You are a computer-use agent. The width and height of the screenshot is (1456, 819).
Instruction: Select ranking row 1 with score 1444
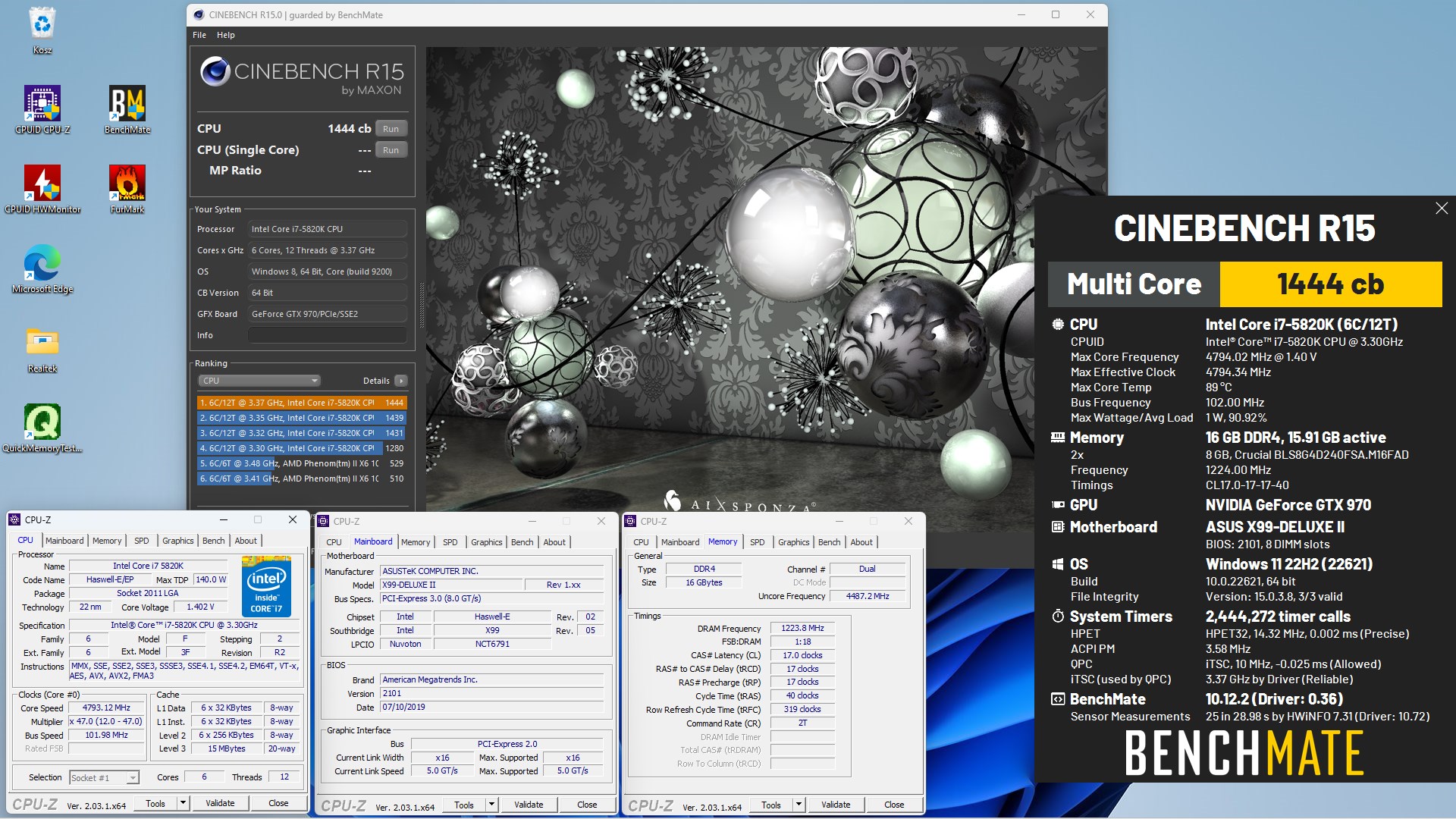pyautogui.click(x=302, y=403)
